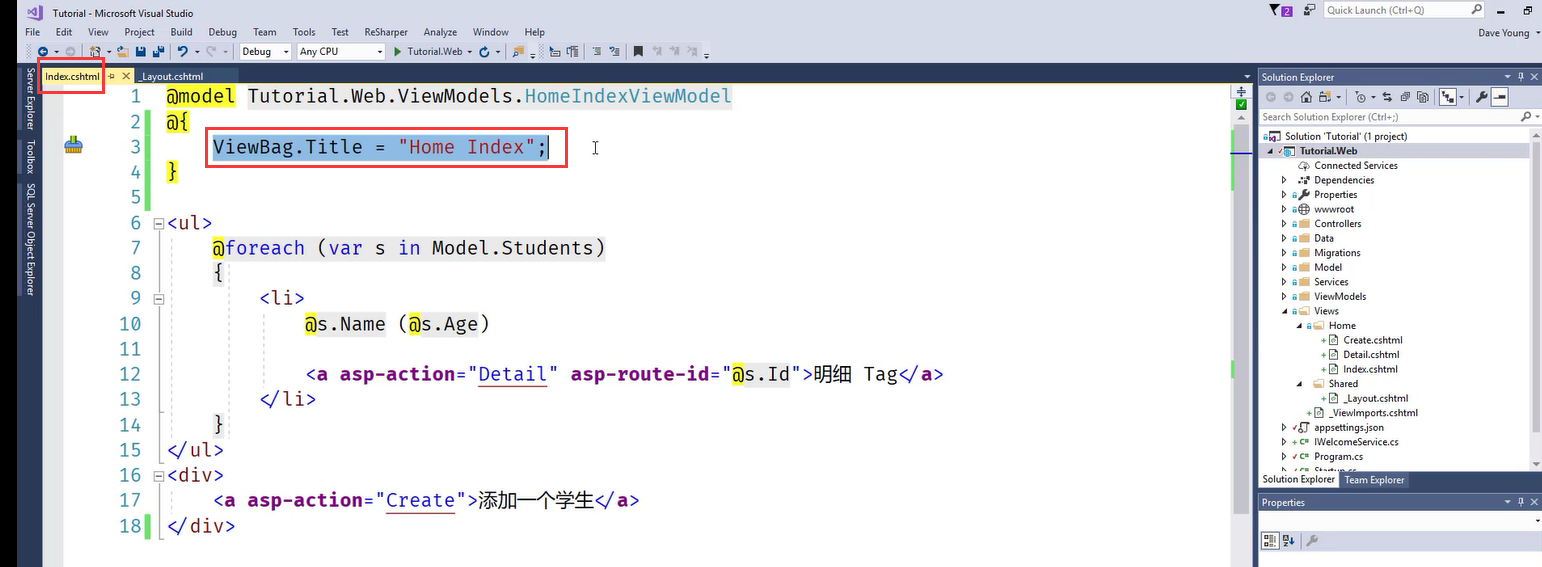Viewport: 1542px width, 567px height.
Task: Click the Pending Changes Filter clock icon
Action: point(1360,97)
